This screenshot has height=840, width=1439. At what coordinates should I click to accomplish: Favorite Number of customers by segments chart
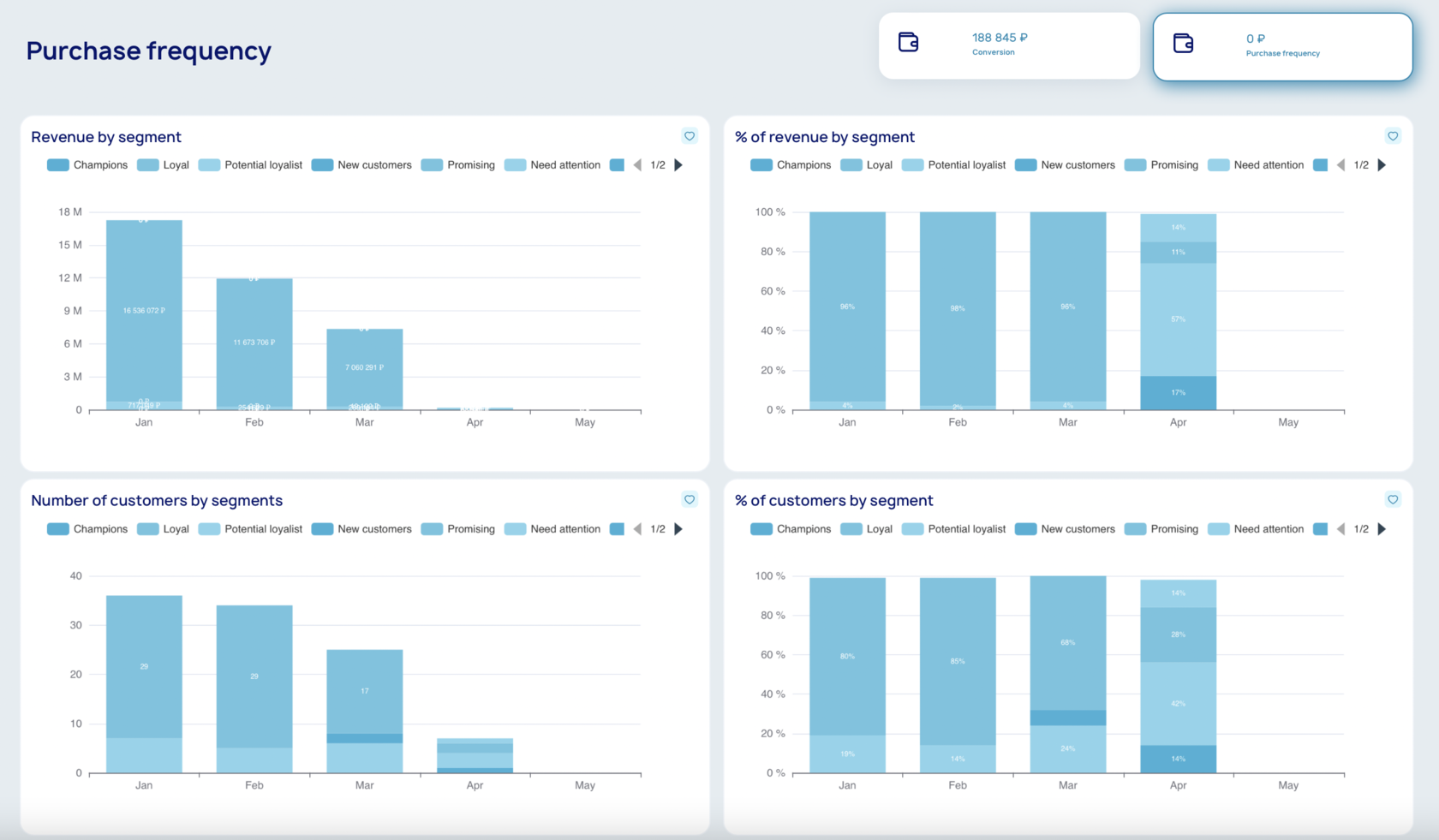690,499
